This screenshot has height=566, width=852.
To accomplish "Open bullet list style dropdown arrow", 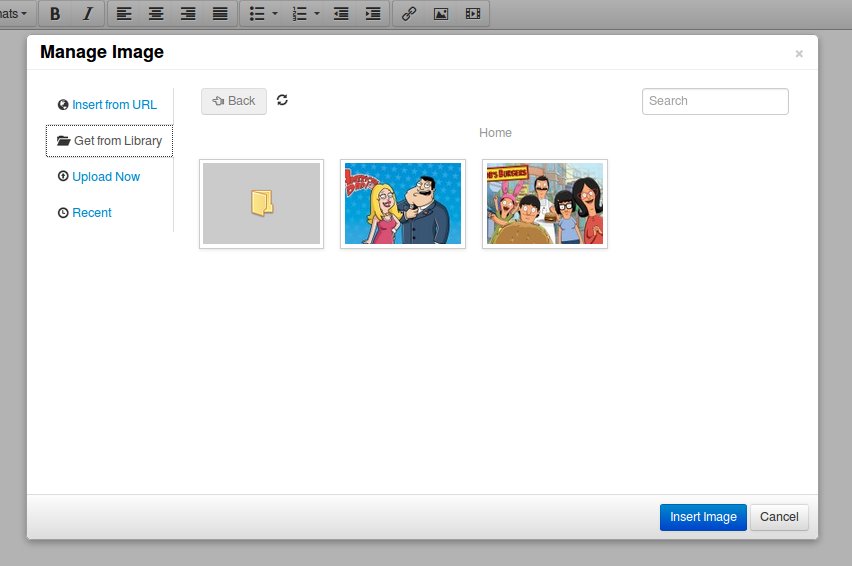I will [275, 14].
